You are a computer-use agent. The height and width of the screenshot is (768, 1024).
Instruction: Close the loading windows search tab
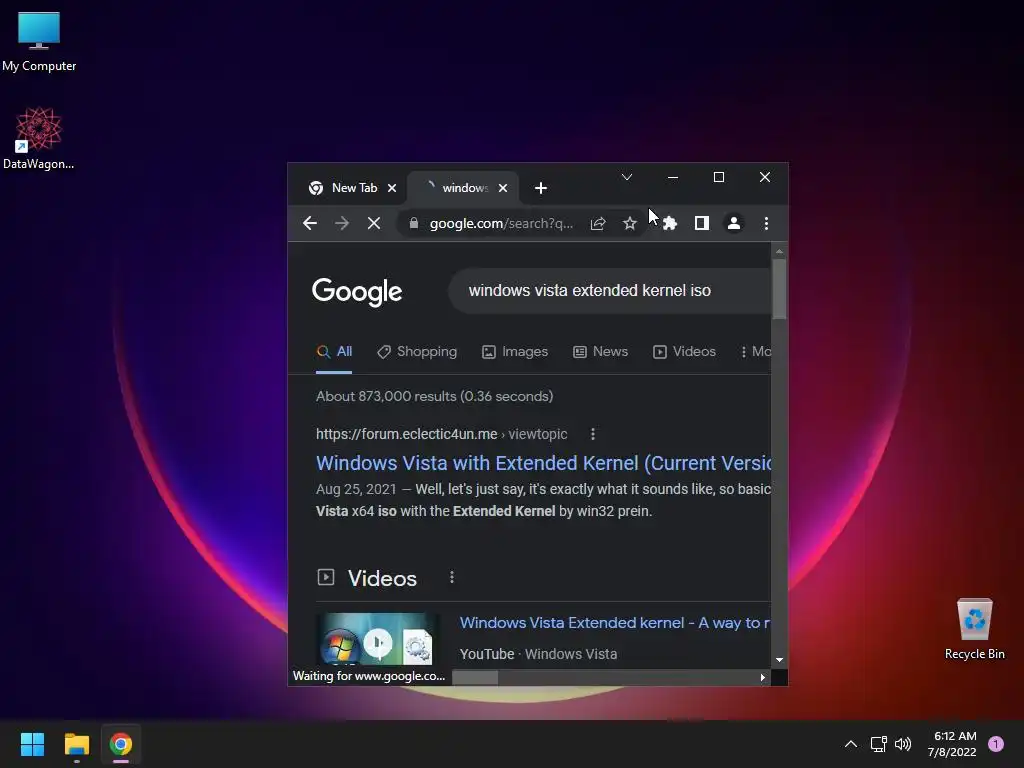[x=503, y=188]
